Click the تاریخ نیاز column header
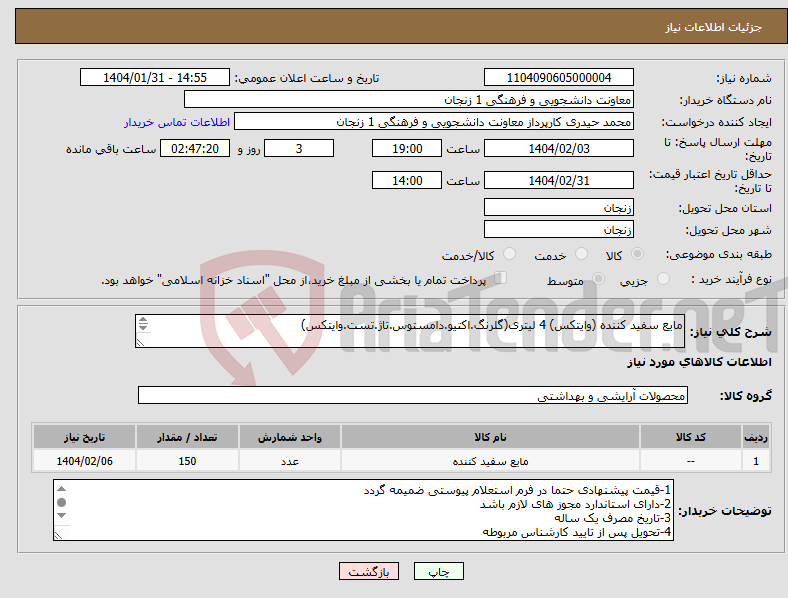Viewport: 788px width, 598px height. tap(84, 437)
